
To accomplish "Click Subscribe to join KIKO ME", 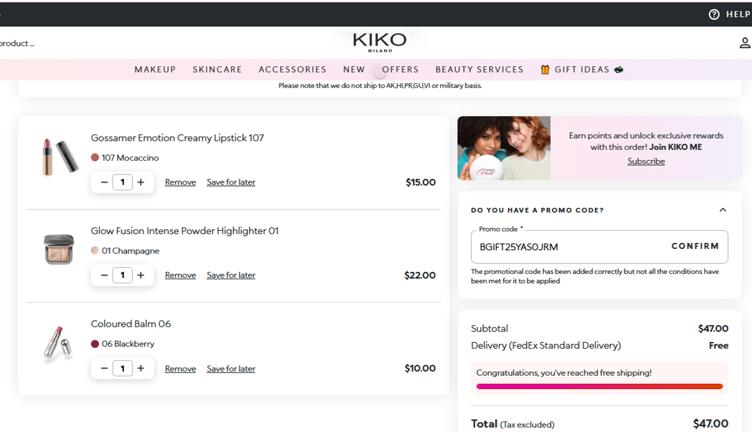I will [646, 162].
